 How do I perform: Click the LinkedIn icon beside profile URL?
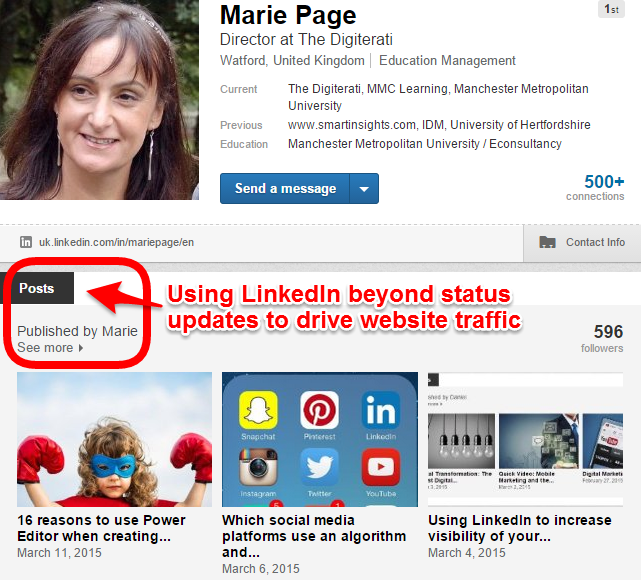click(x=26, y=242)
